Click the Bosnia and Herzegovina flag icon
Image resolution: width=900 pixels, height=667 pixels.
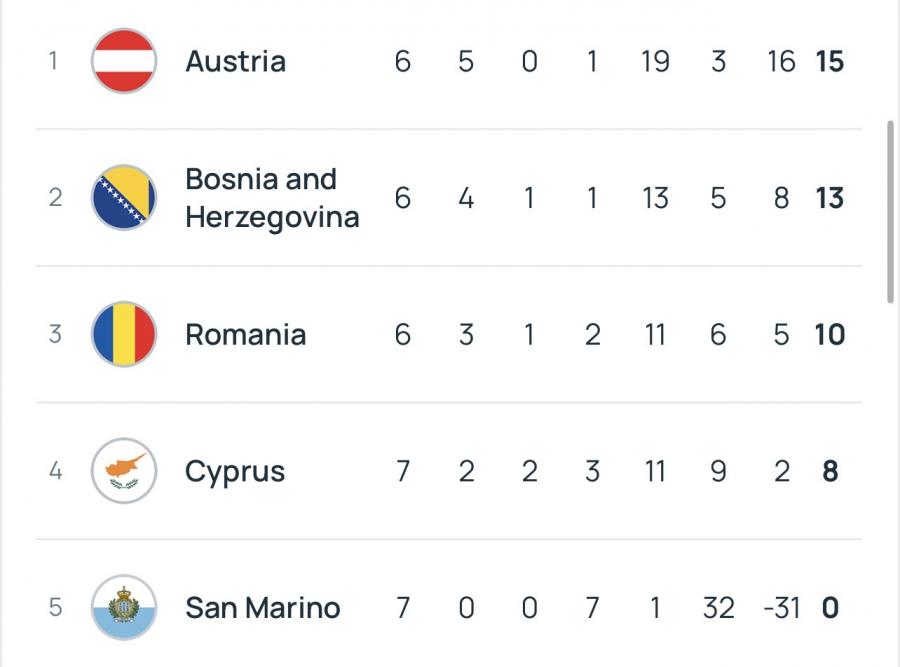tap(124, 197)
